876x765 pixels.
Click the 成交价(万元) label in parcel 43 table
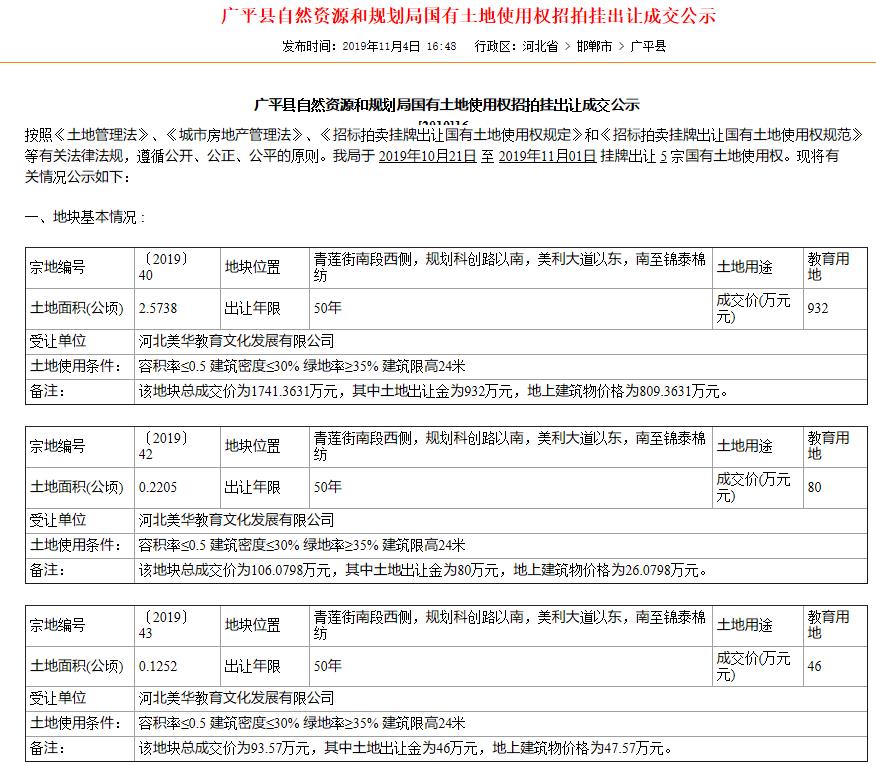coord(754,667)
